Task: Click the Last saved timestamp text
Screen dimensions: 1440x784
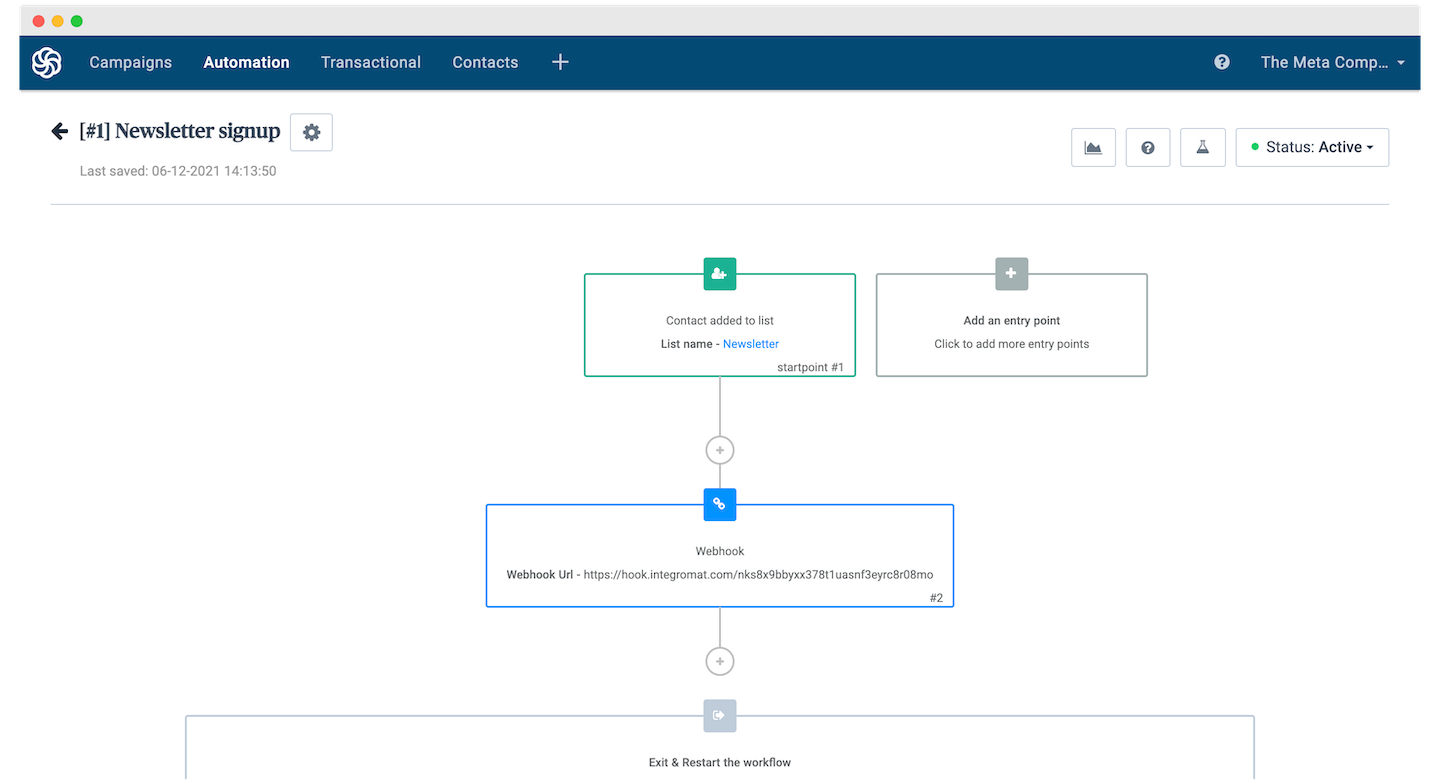Action: pyautogui.click(x=178, y=171)
